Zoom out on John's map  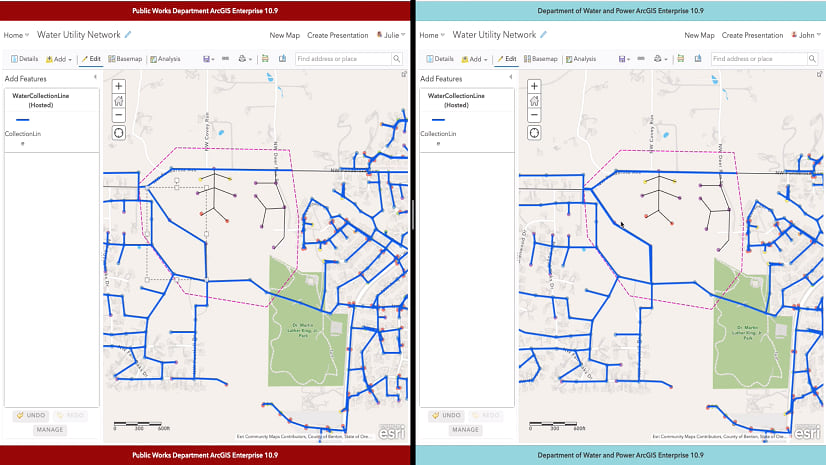(x=534, y=115)
